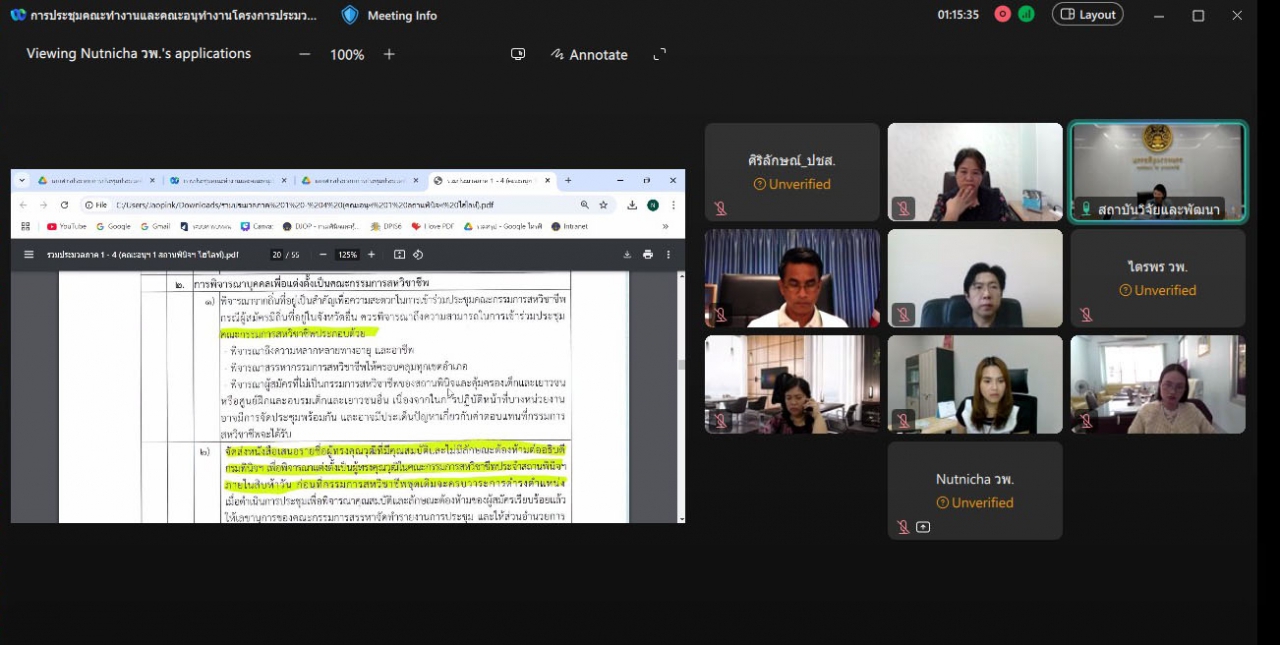This screenshot has width=1280, height=645.
Task: Close the active PDF tab in shared Chrome
Action: coord(548,180)
